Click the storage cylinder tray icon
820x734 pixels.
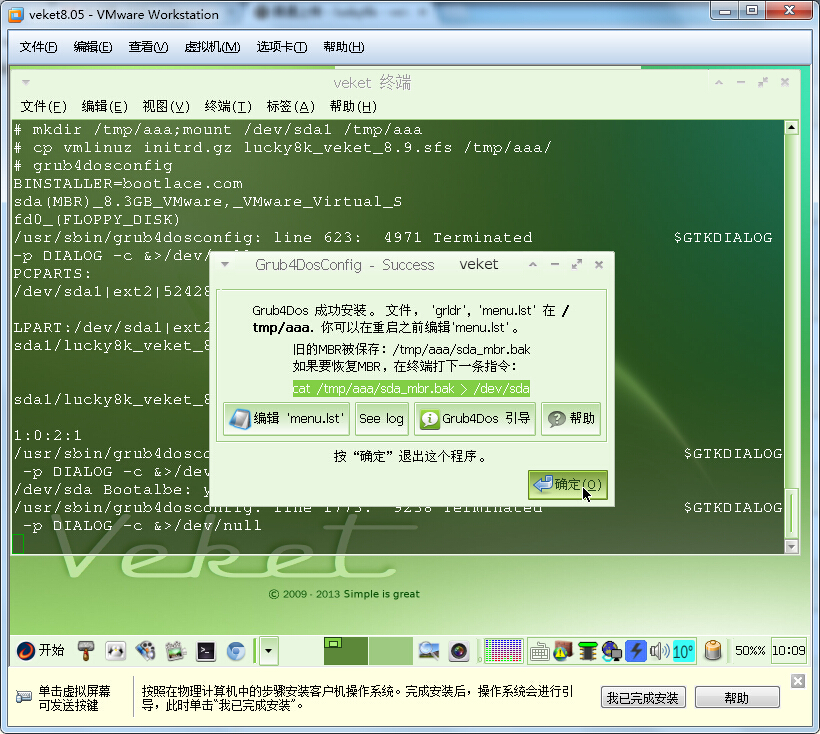(713, 651)
